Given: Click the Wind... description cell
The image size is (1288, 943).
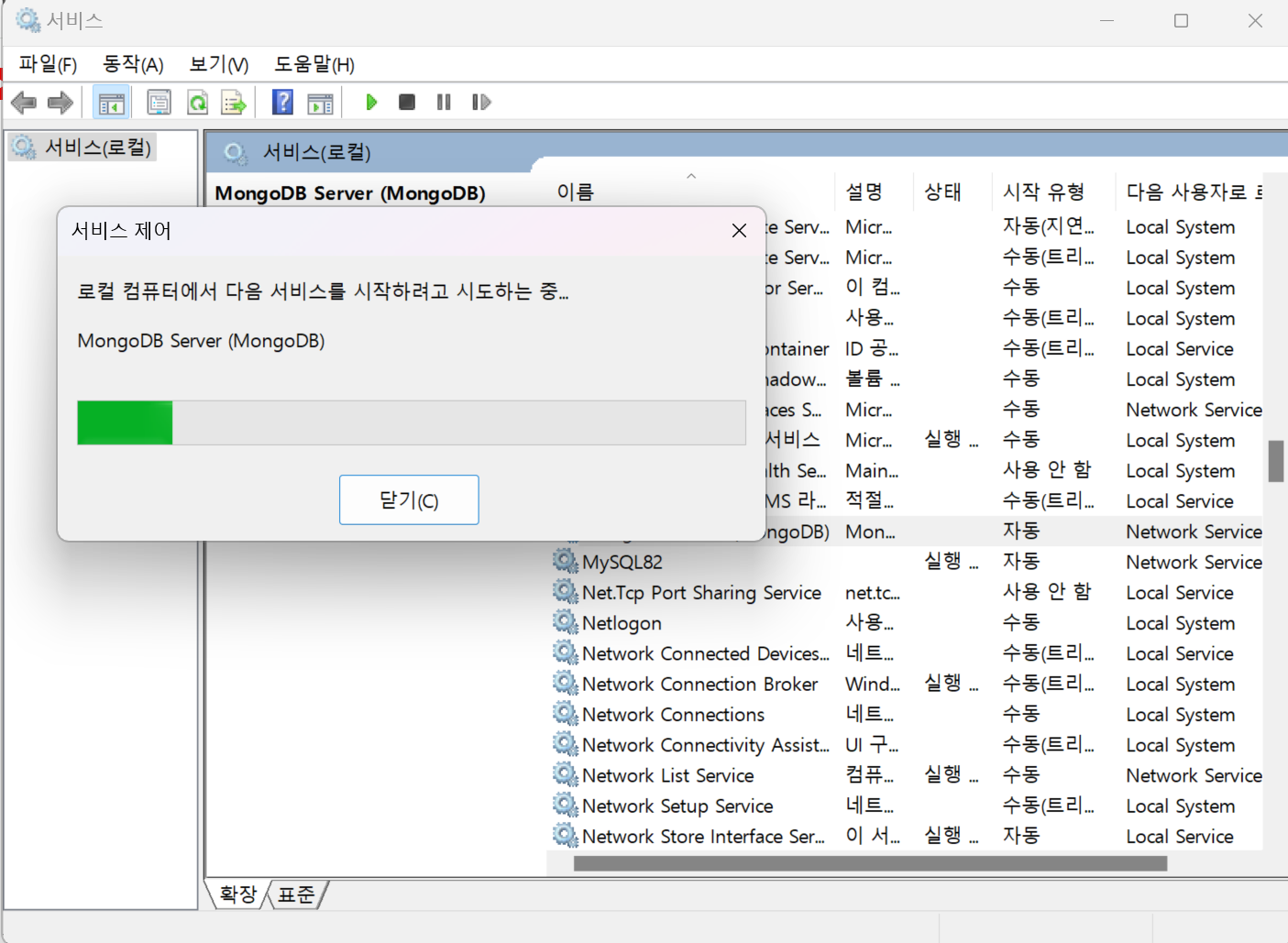Looking at the screenshot, I should (872, 684).
